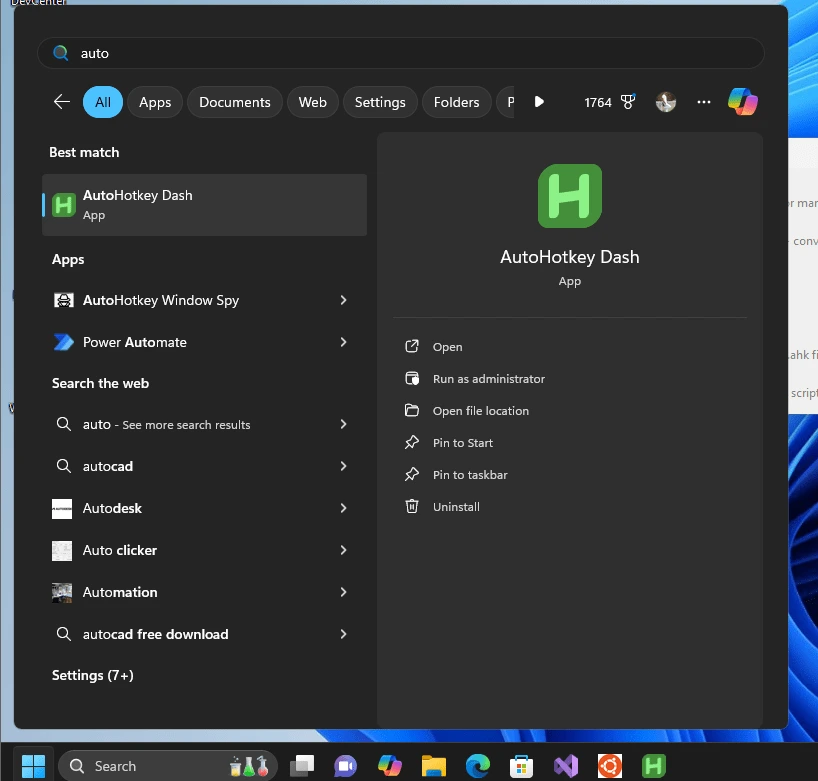Expand the autocad web result chevron
This screenshot has width=818, height=781.
click(343, 466)
